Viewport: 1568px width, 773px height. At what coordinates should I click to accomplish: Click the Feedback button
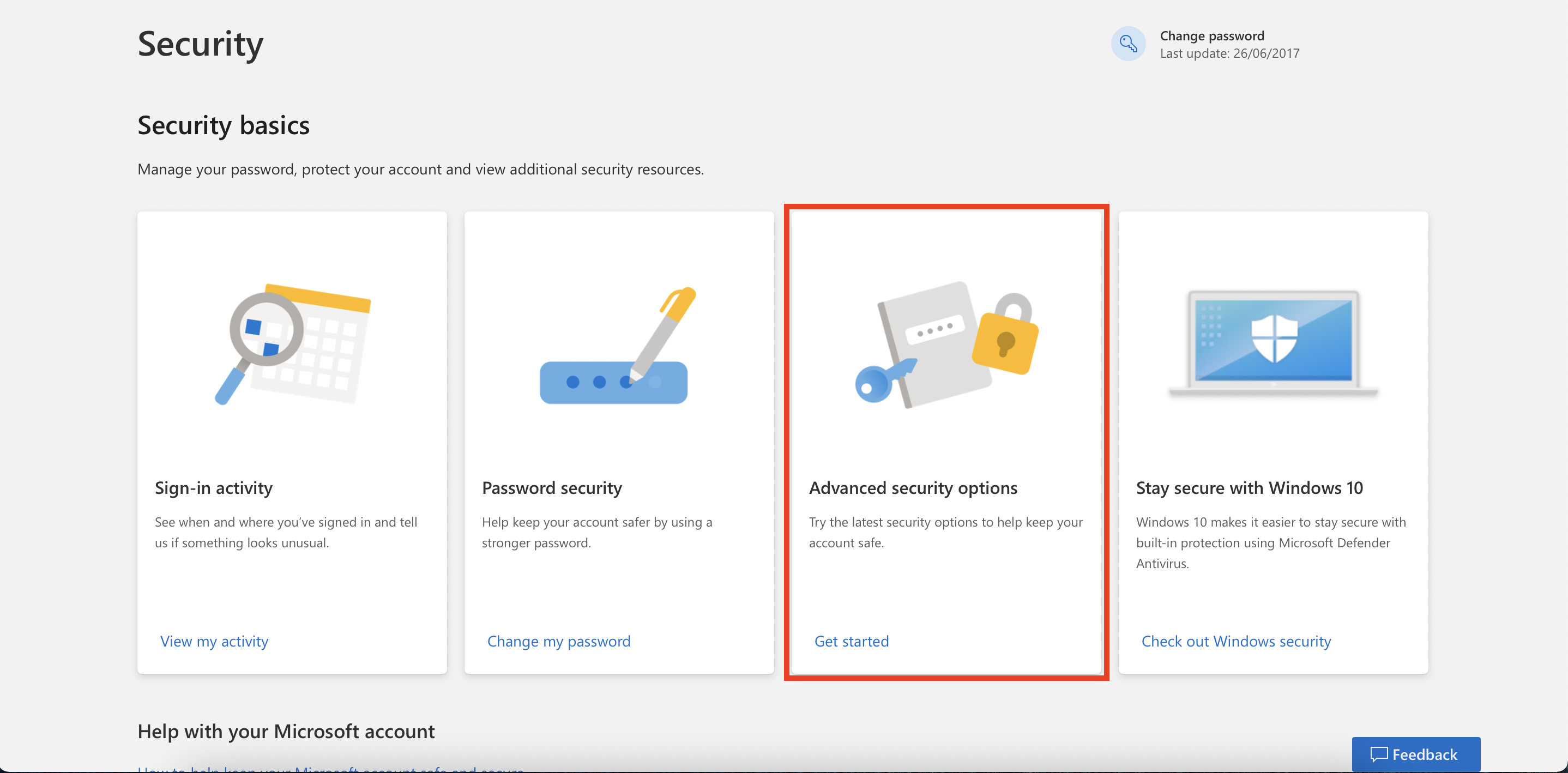click(1416, 754)
